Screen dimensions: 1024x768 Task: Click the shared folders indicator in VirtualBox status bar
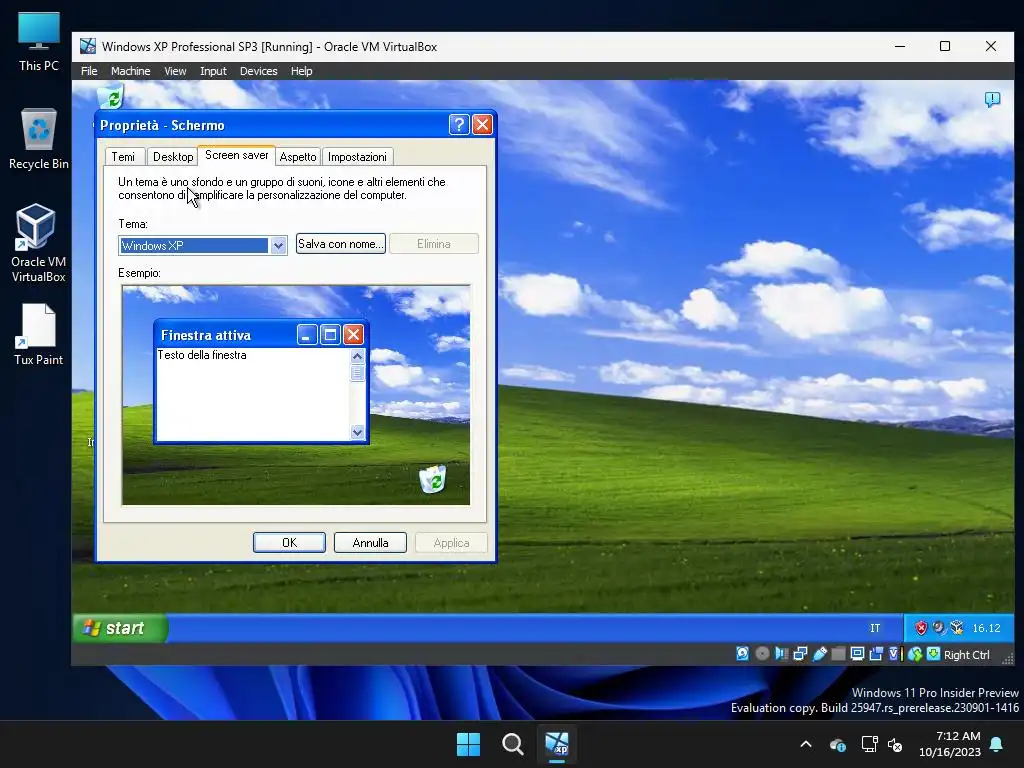point(839,654)
